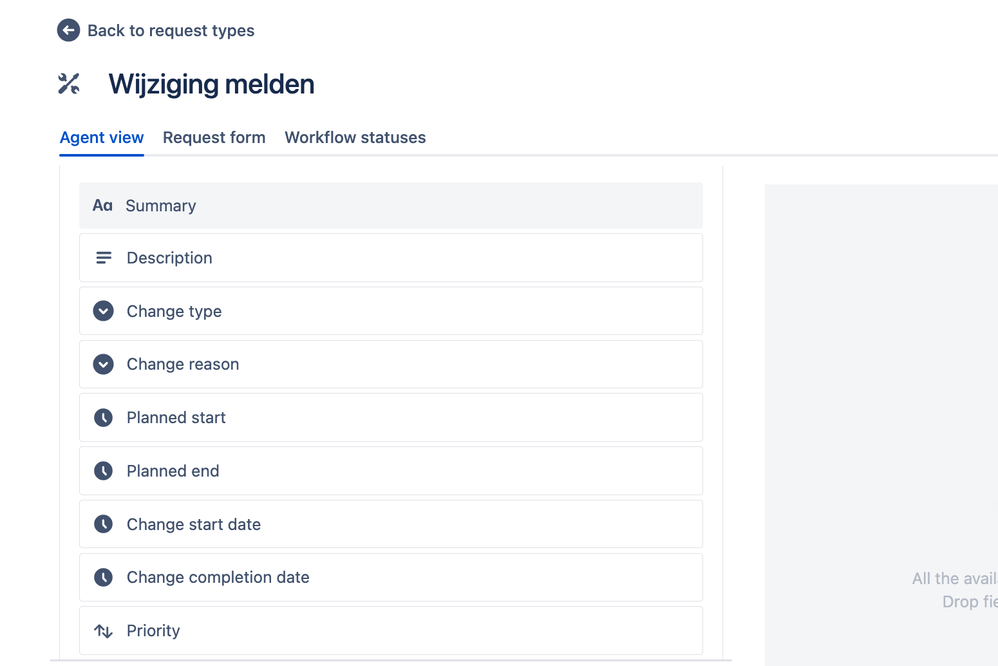This screenshot has height=666, width=998.
Task: Click the clock icon beside Planned end
Action: [103, 470]
